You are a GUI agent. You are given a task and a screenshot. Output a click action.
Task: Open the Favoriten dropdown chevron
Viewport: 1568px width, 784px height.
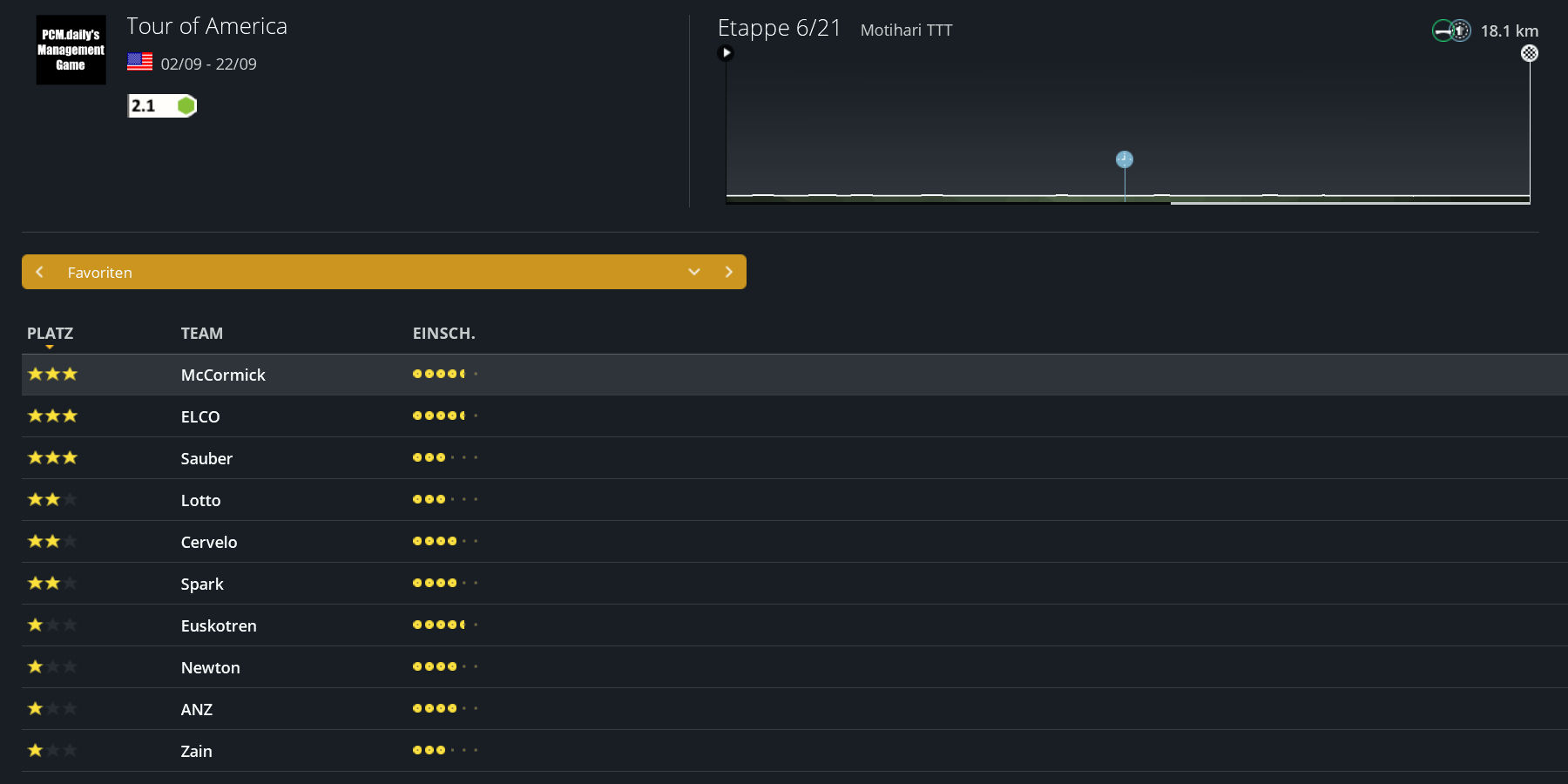point(693,272)
